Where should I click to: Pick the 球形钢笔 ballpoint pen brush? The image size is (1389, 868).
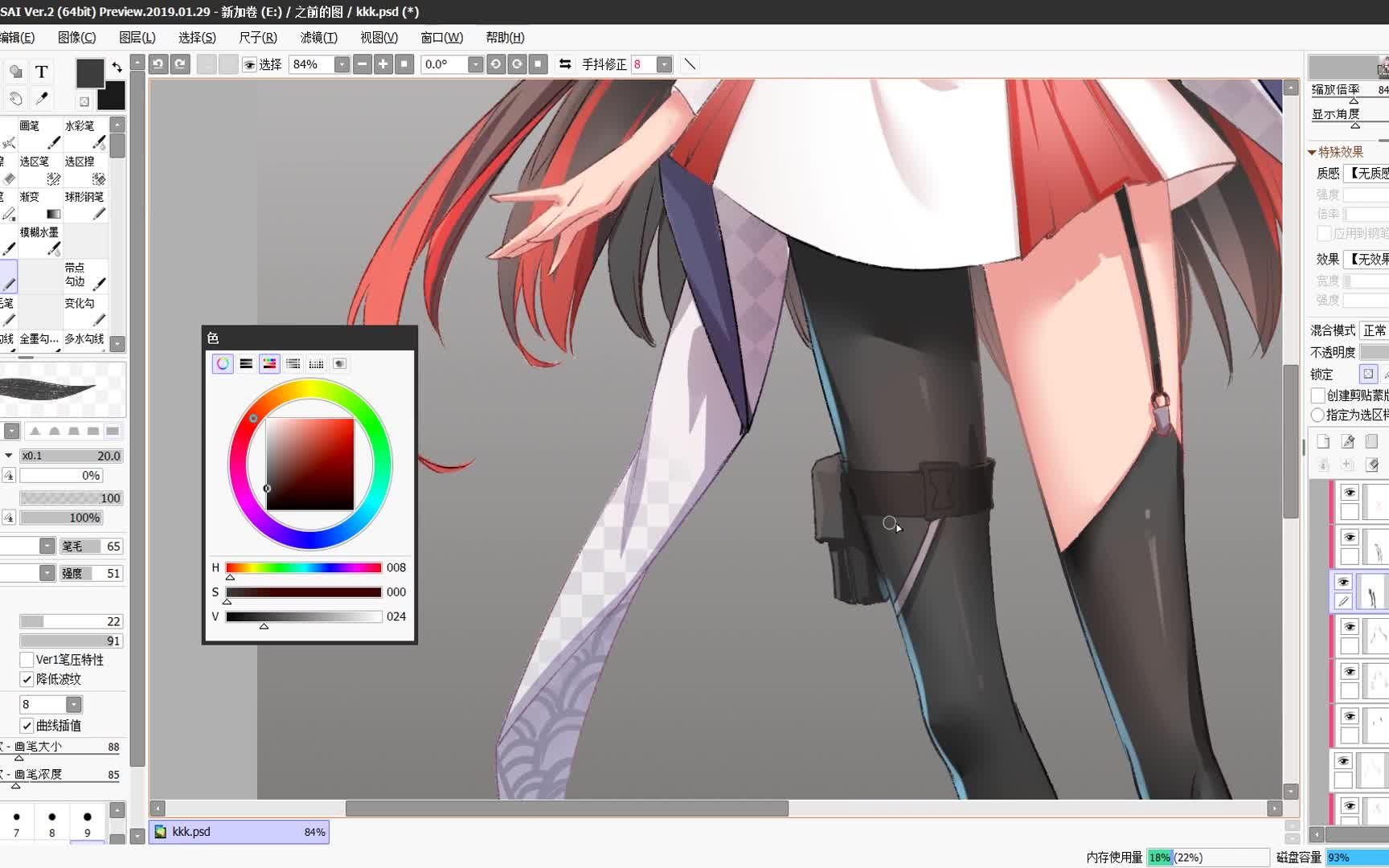coord(85,205)
